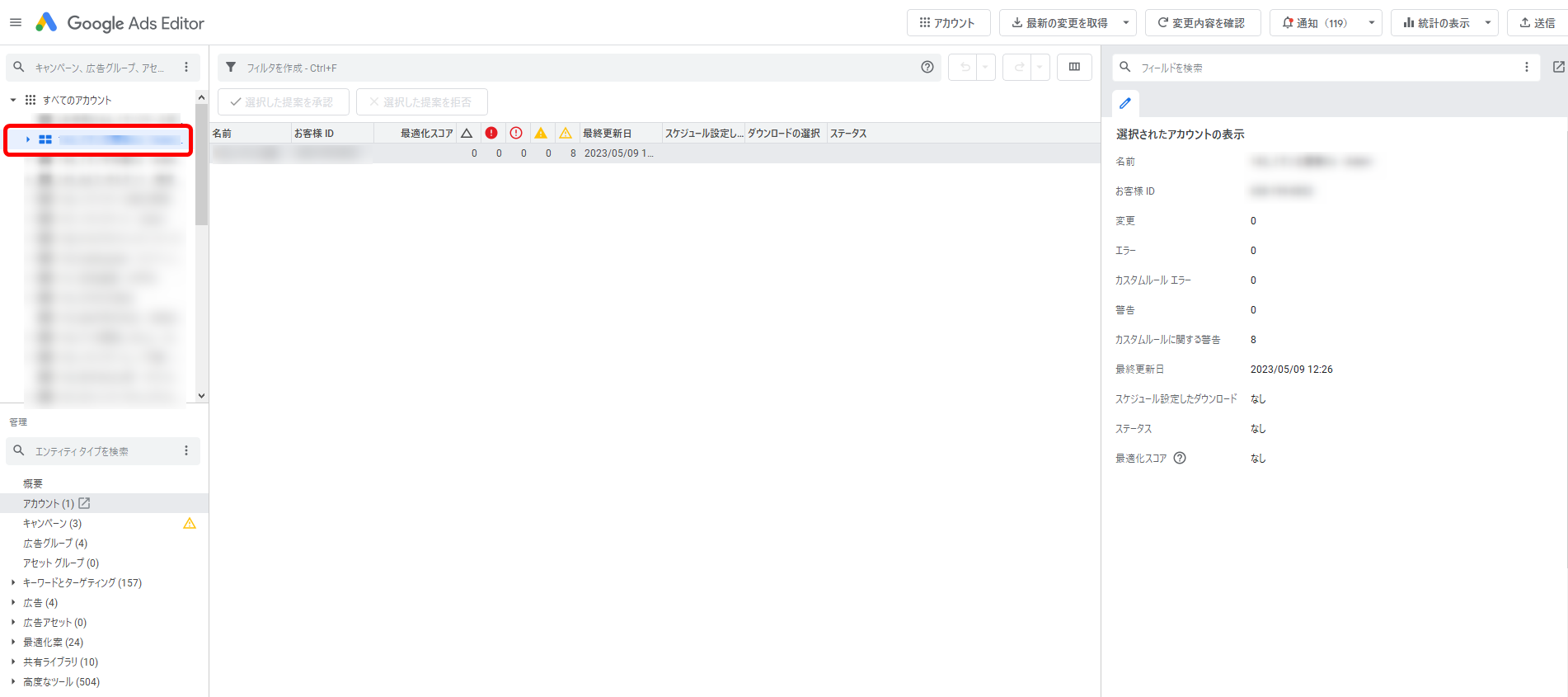This screenshot has width=1568, height=697.
Task: Expand the 最適化案 (24) node
Action: [x=13, y=642]
